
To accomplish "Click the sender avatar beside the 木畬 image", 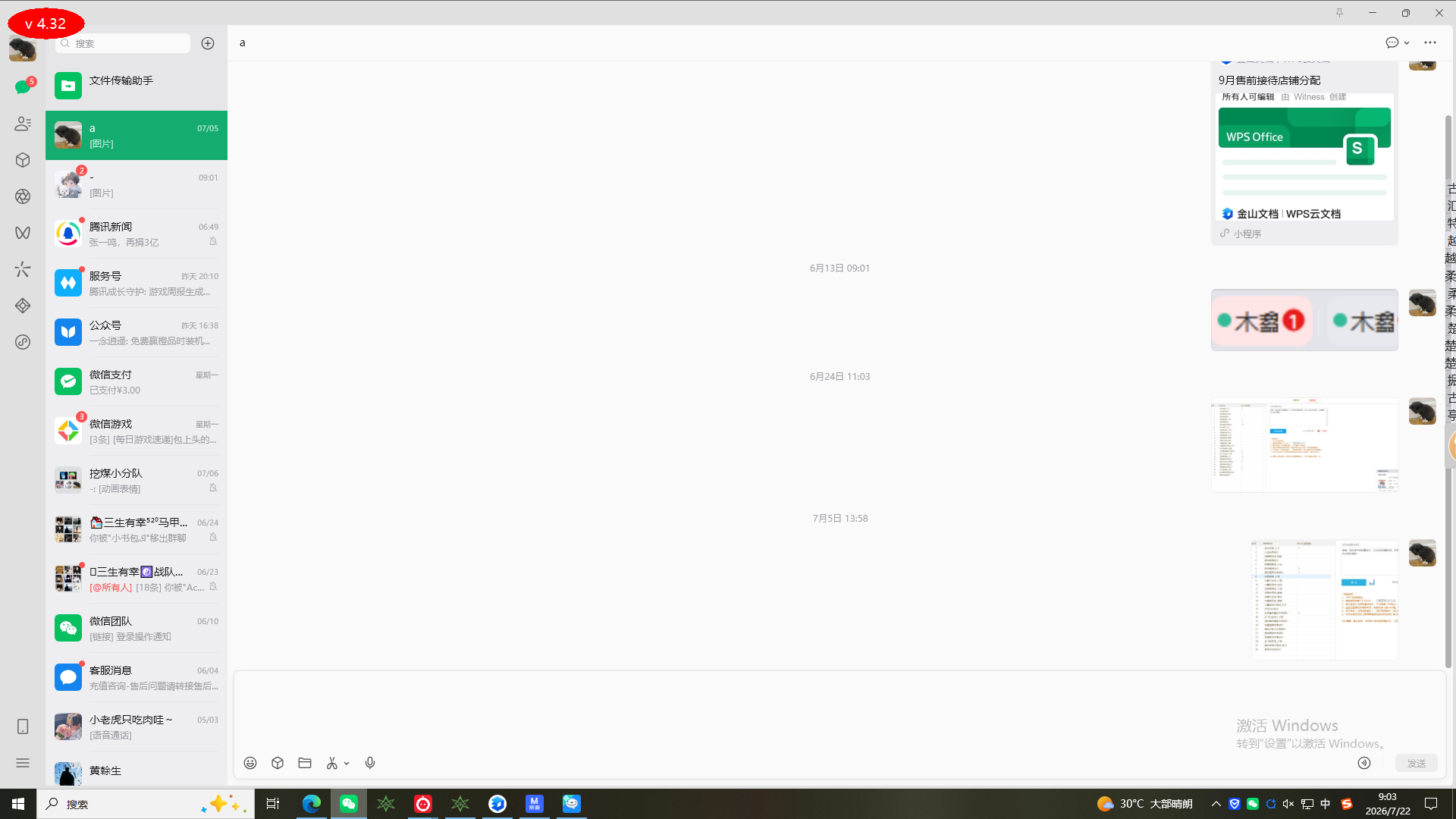I will click(1423, 303).
